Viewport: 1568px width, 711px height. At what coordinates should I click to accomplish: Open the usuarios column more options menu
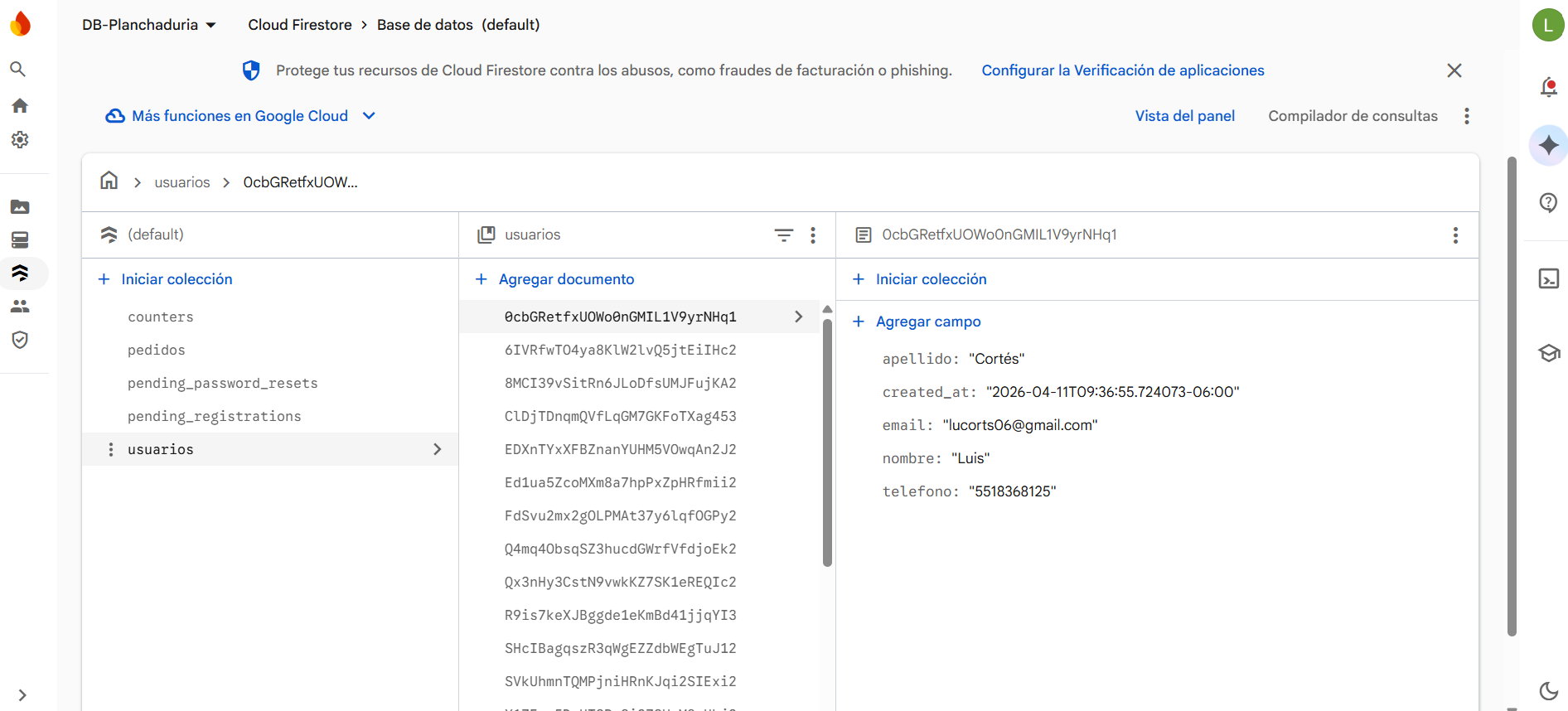(x=813, y=235)
